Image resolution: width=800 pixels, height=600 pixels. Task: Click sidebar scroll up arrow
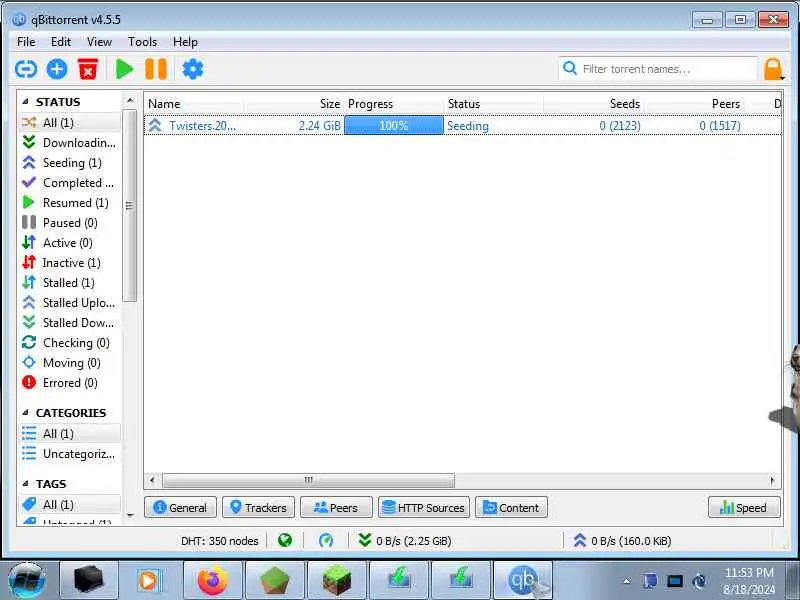(130, 101)
